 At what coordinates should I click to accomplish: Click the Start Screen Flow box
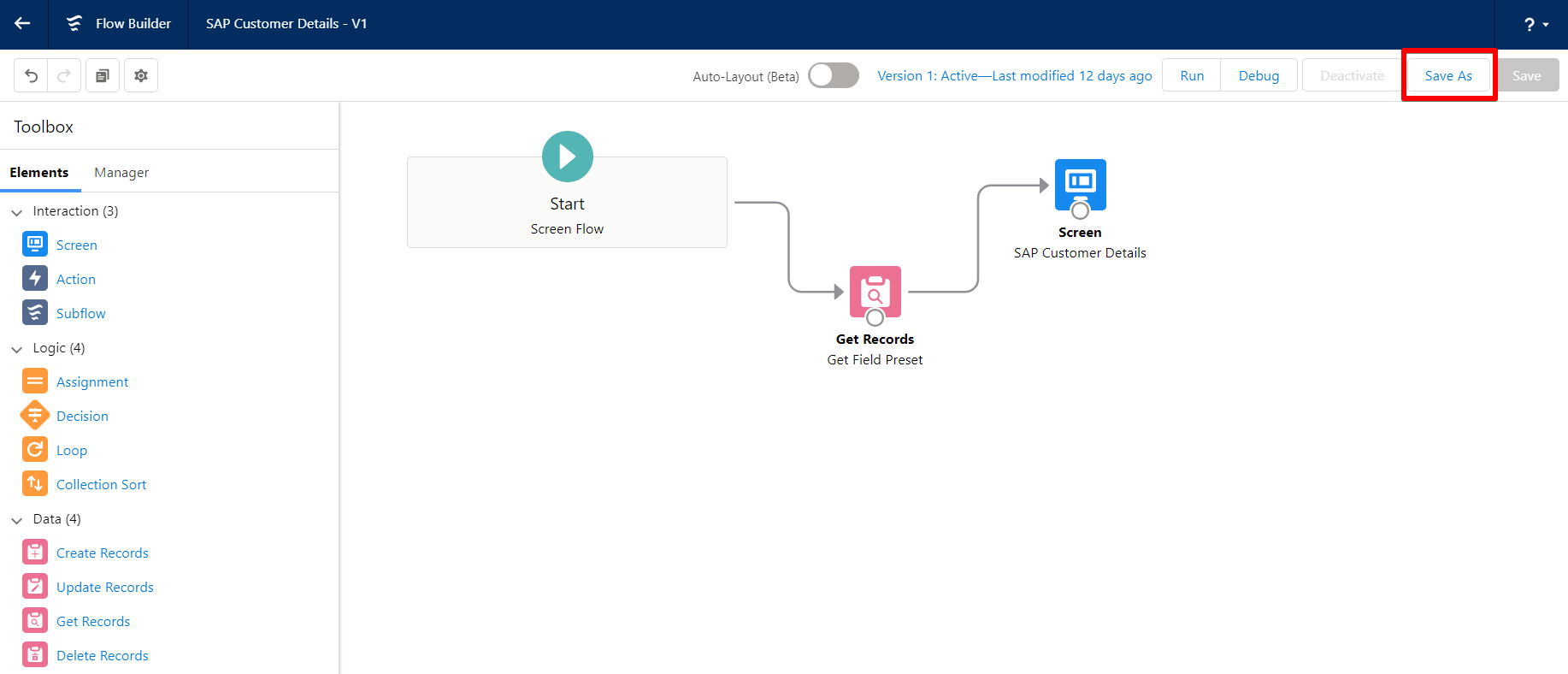click(x=567, y=203)
